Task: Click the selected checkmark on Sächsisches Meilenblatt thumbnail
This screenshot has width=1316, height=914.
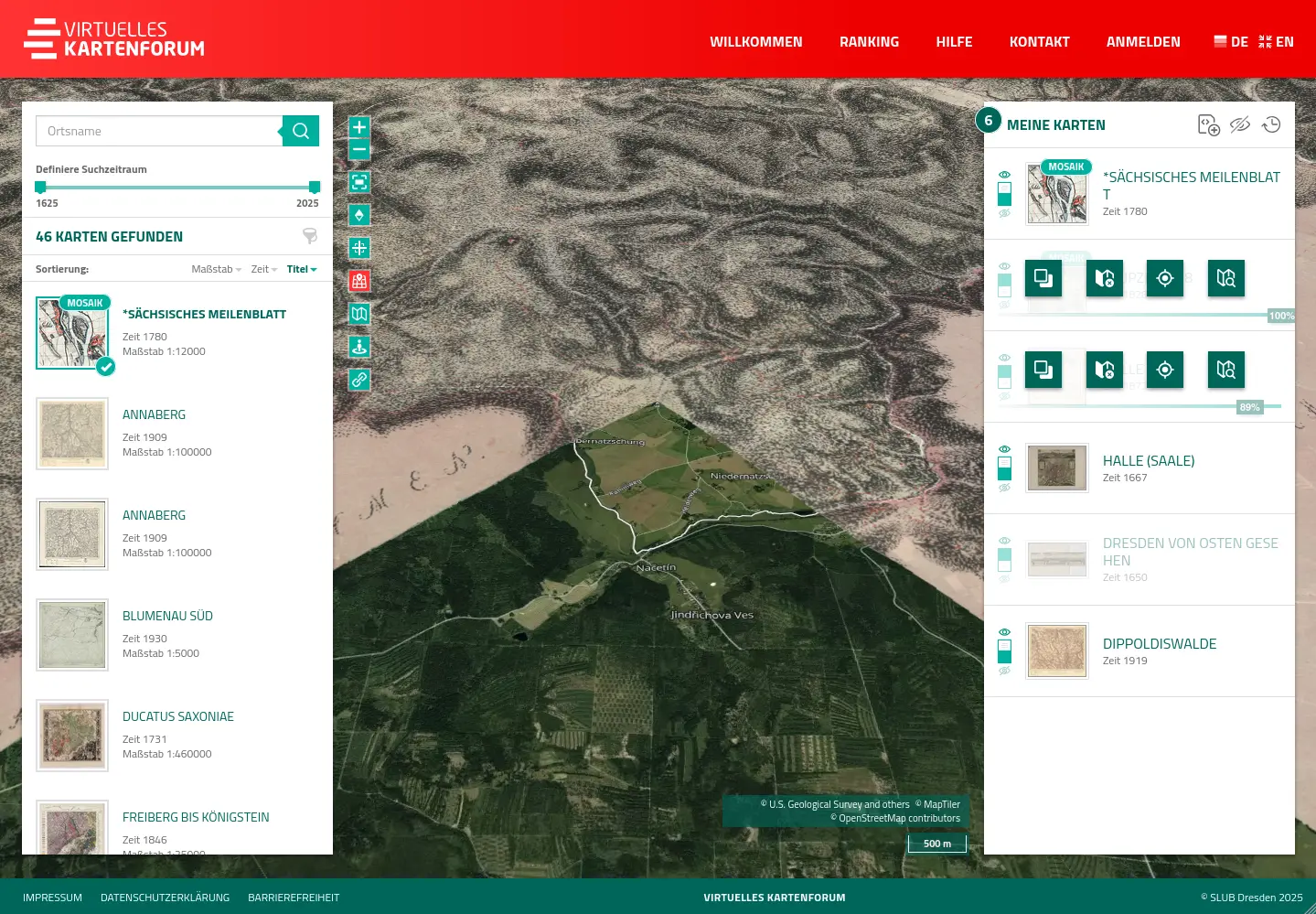Action: [106, 367]
